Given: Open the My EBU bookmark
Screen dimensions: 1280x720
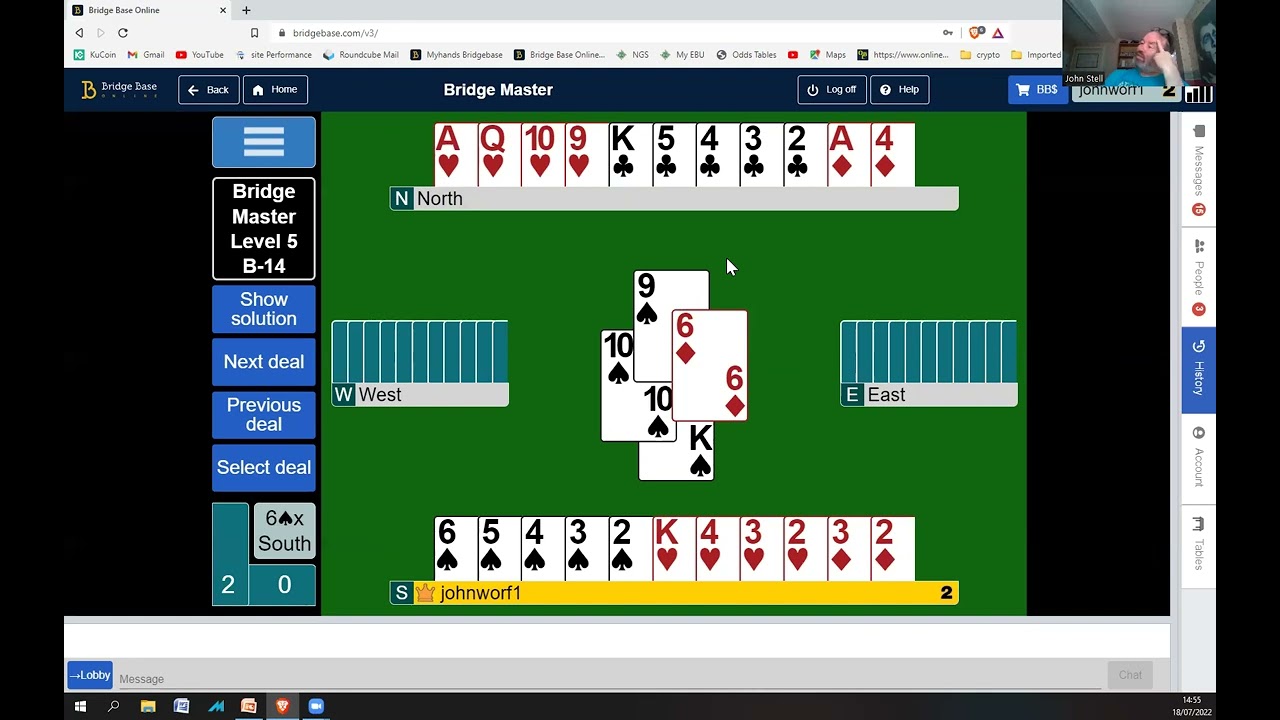Looking at the screenshot, I should pyautogui.click(x=682, y=55).
